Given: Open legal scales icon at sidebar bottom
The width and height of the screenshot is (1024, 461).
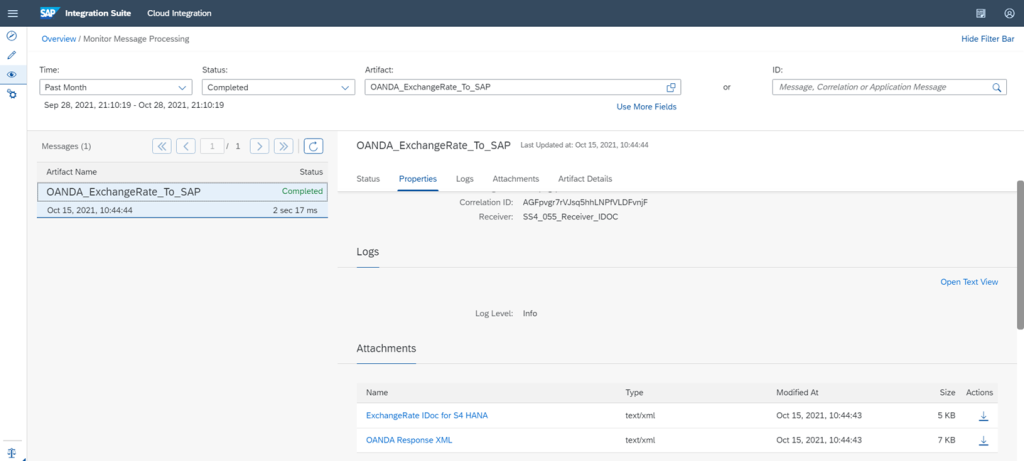Looking at the screenshot, I should [11, 453].
